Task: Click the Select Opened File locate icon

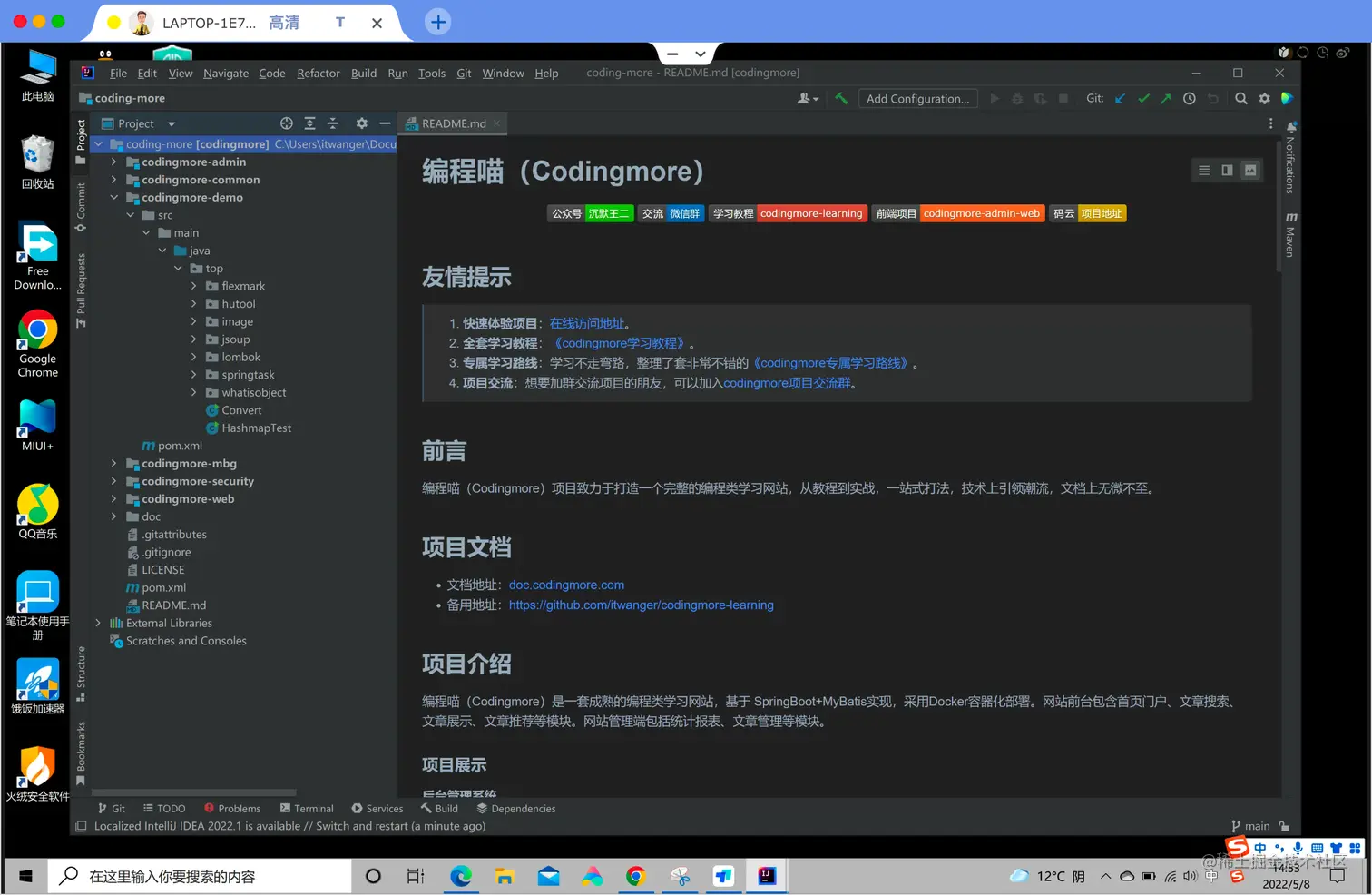Action: (287, 123)
